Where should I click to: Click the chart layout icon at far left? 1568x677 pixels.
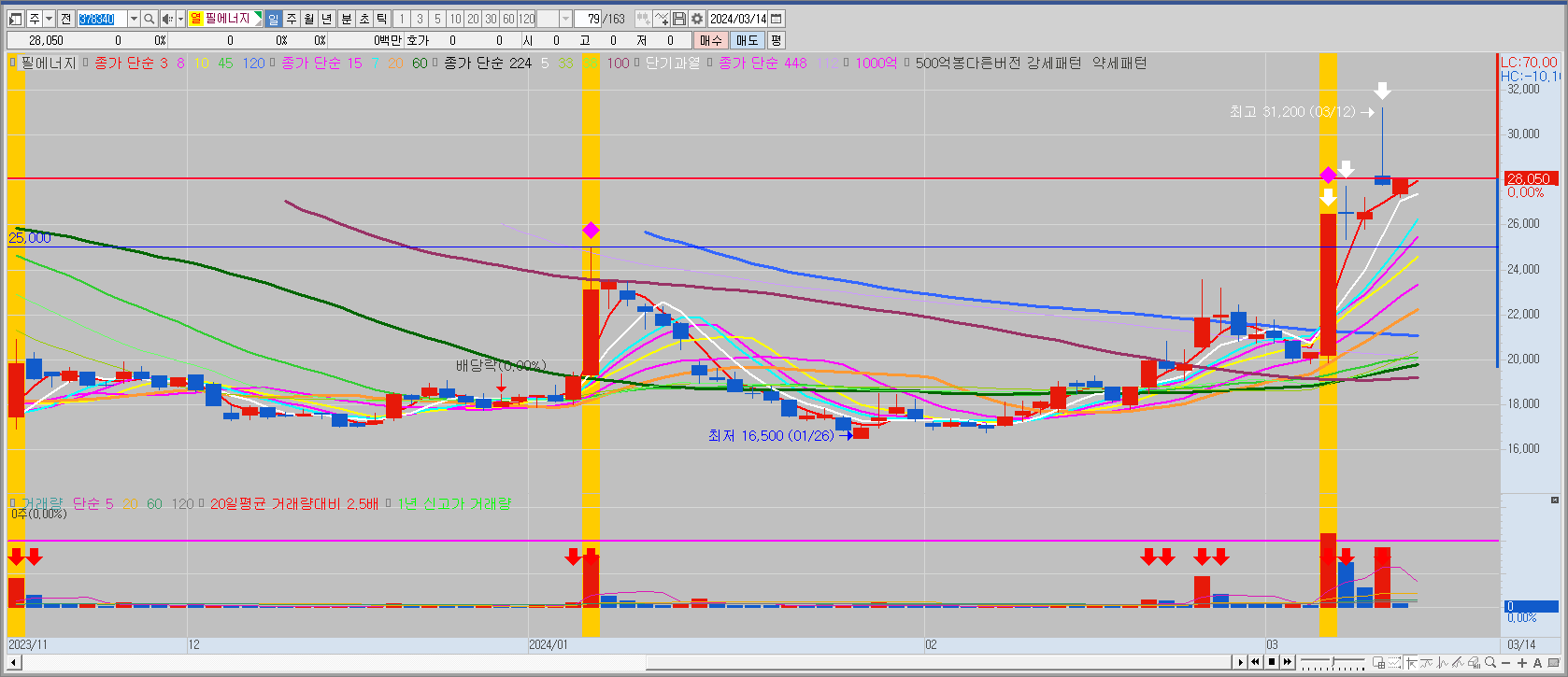tap(16, 19)
